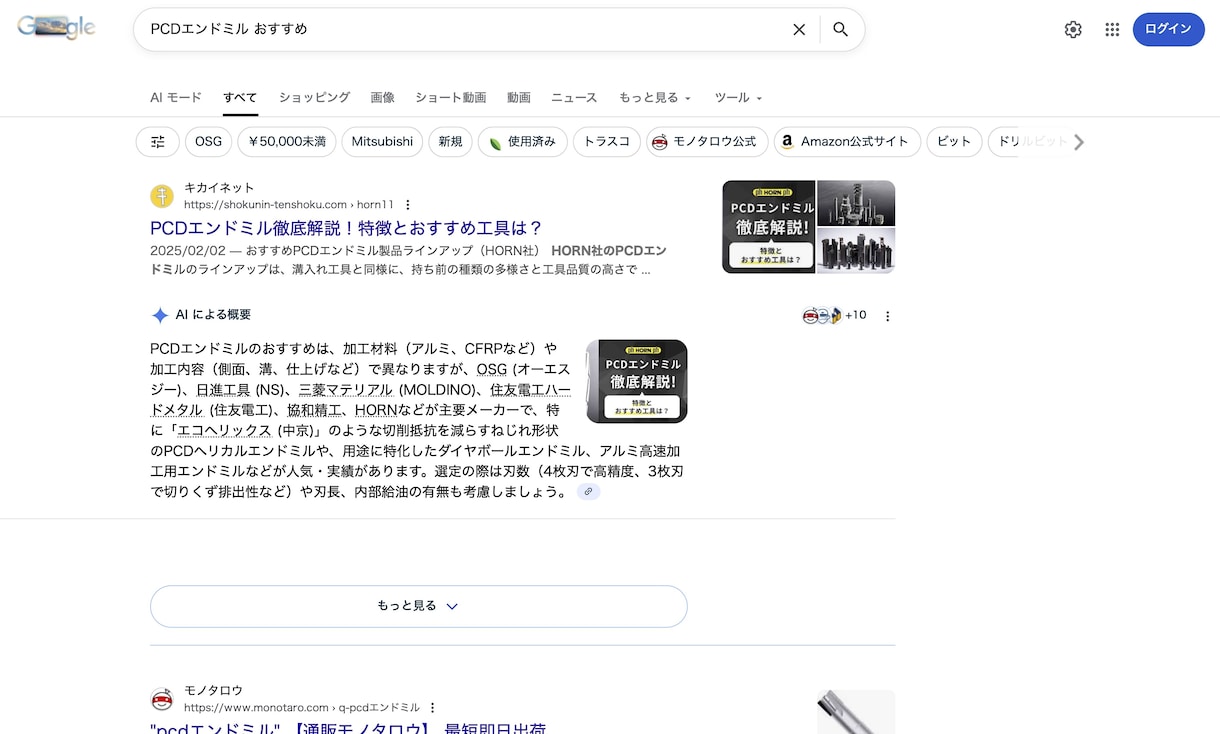Select the トラスコ filter chip

tap(607, 142)
